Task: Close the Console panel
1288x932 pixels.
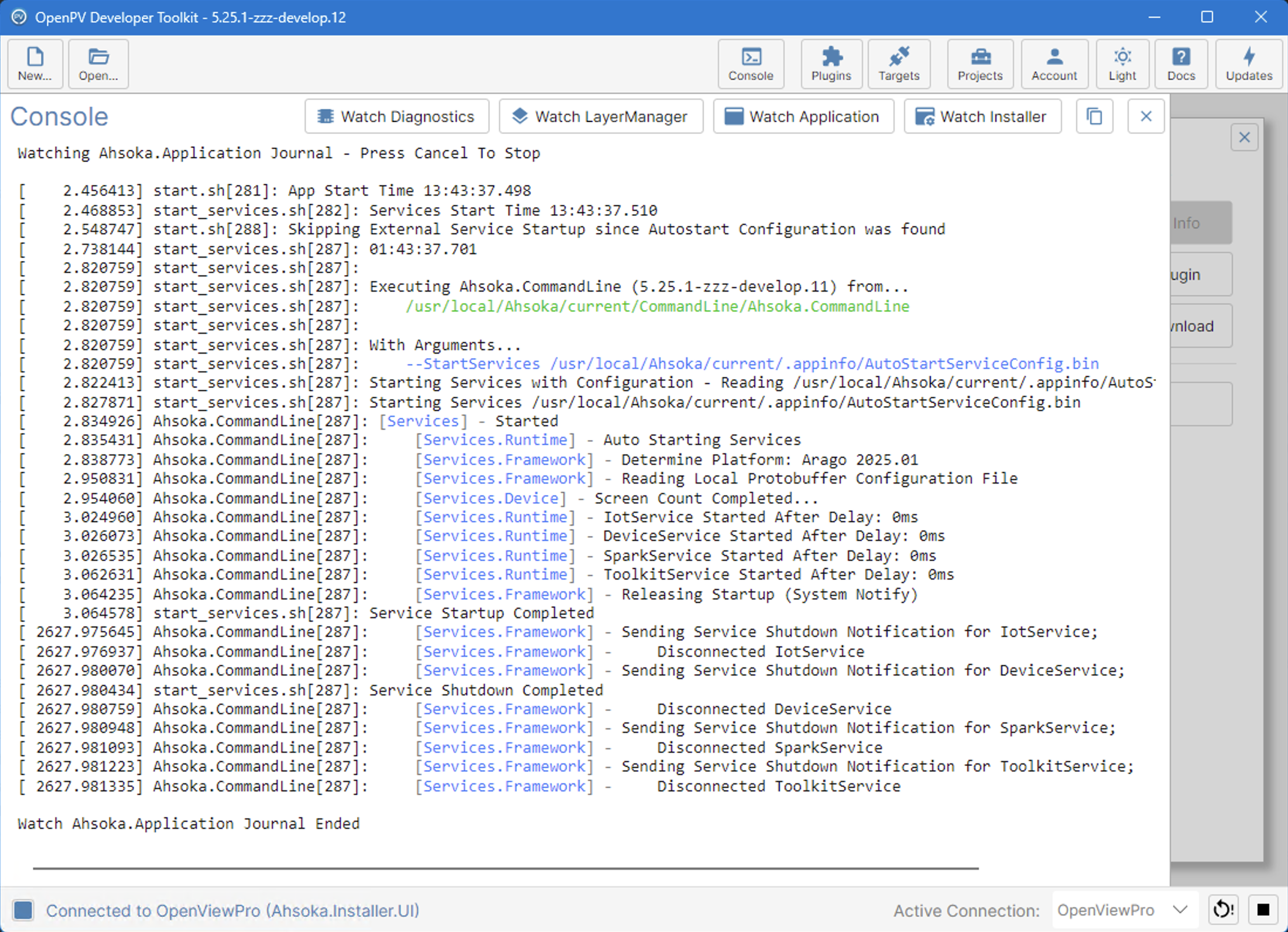Action: (x=1146, y=117)
